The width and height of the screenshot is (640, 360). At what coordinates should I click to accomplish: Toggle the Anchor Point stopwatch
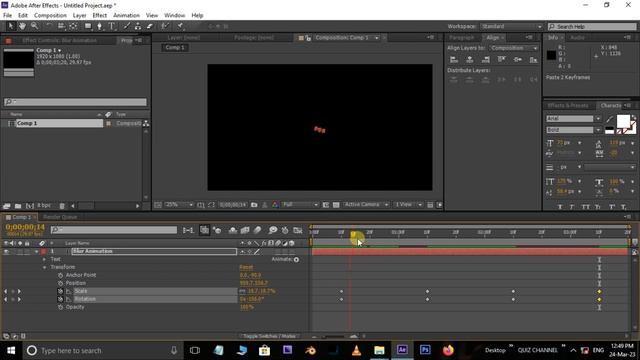pyautogui.click(x=60, y=275)
